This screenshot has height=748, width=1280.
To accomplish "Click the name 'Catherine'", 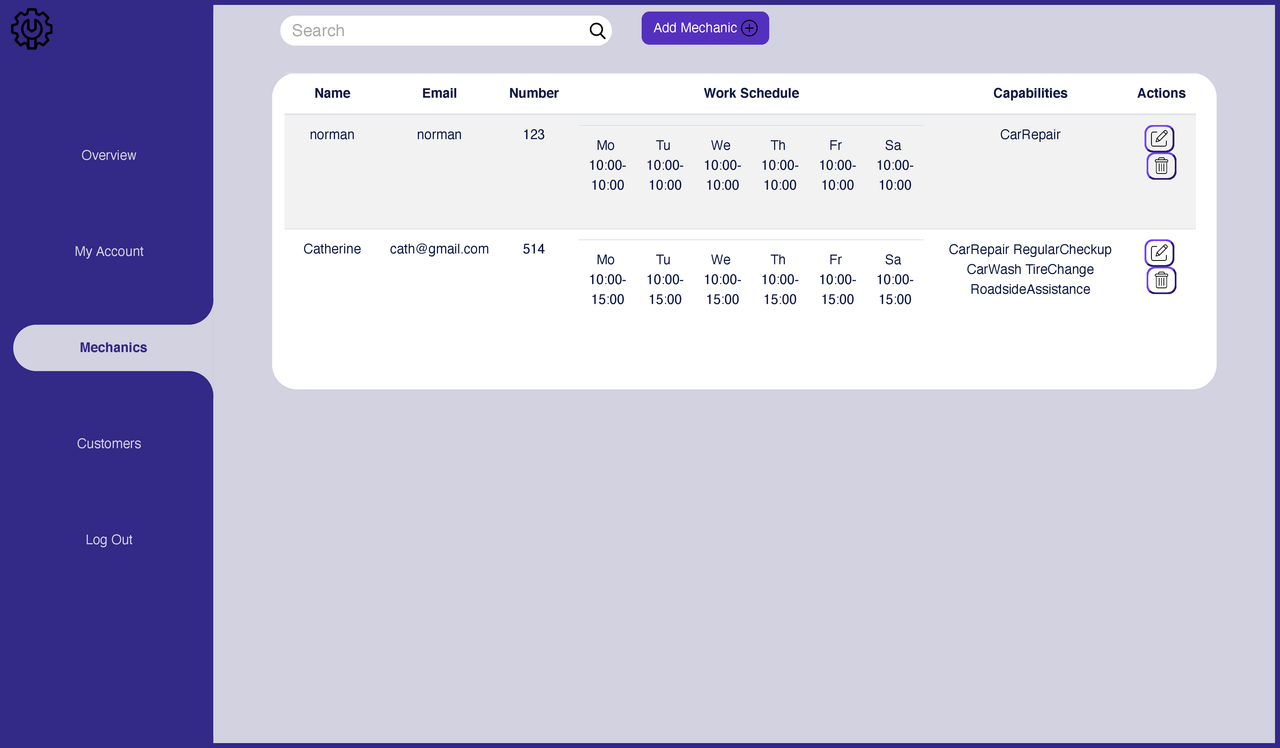I will (x=332, y=249).
